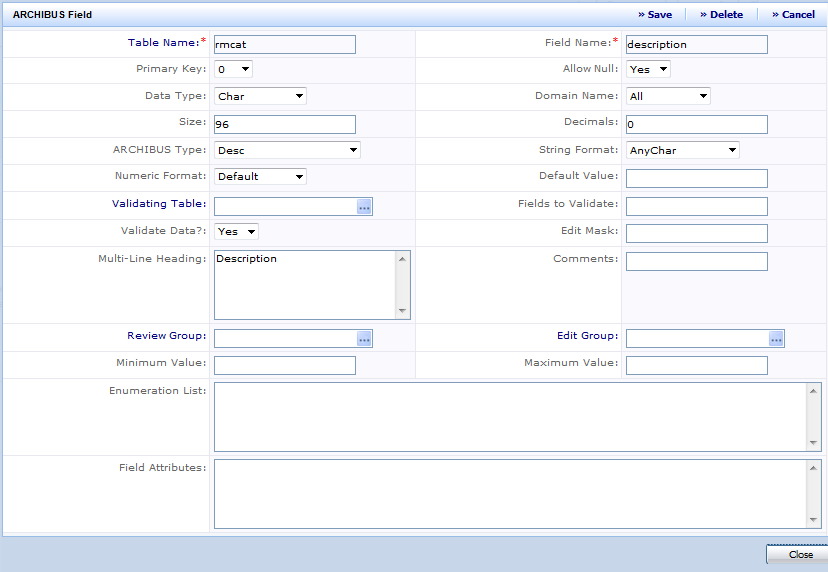Toggle the Validate Data dropdown
The height and width of the screenshot is (572, 828).
point(236,231)
